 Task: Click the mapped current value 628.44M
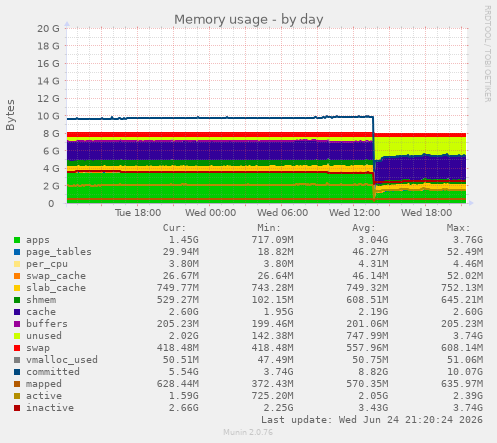click(177, 384)
